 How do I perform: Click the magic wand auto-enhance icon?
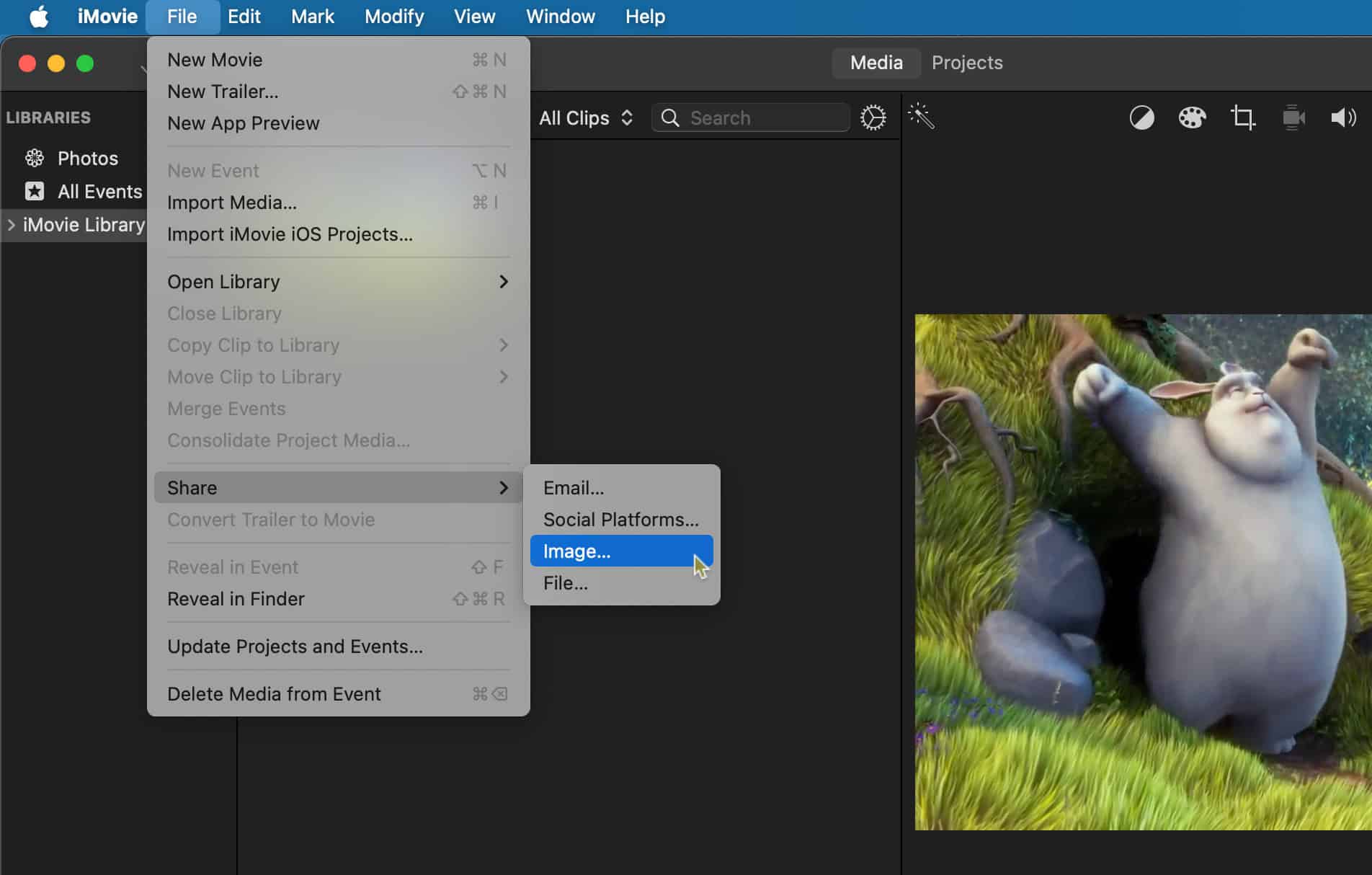coord(921,117)
